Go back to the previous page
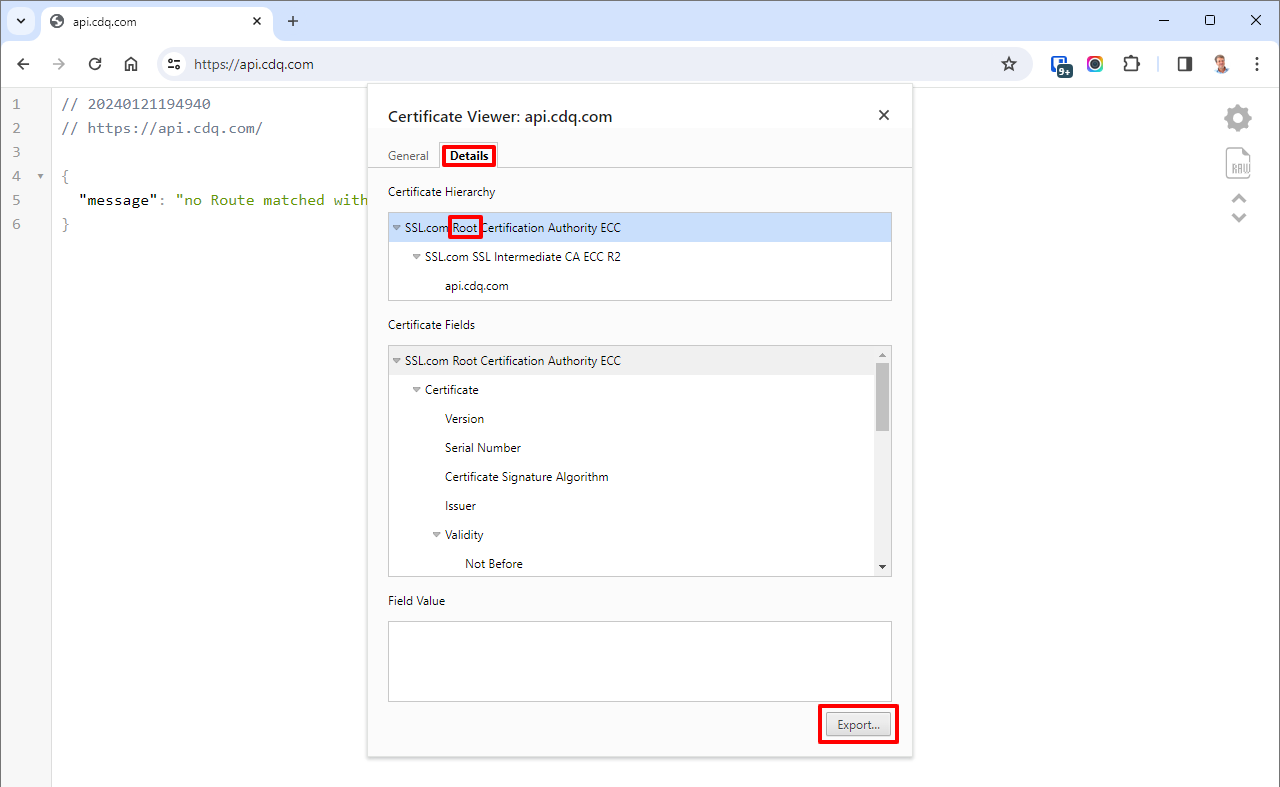Viewport: 1280px width, 787px height. coord(24,64)
